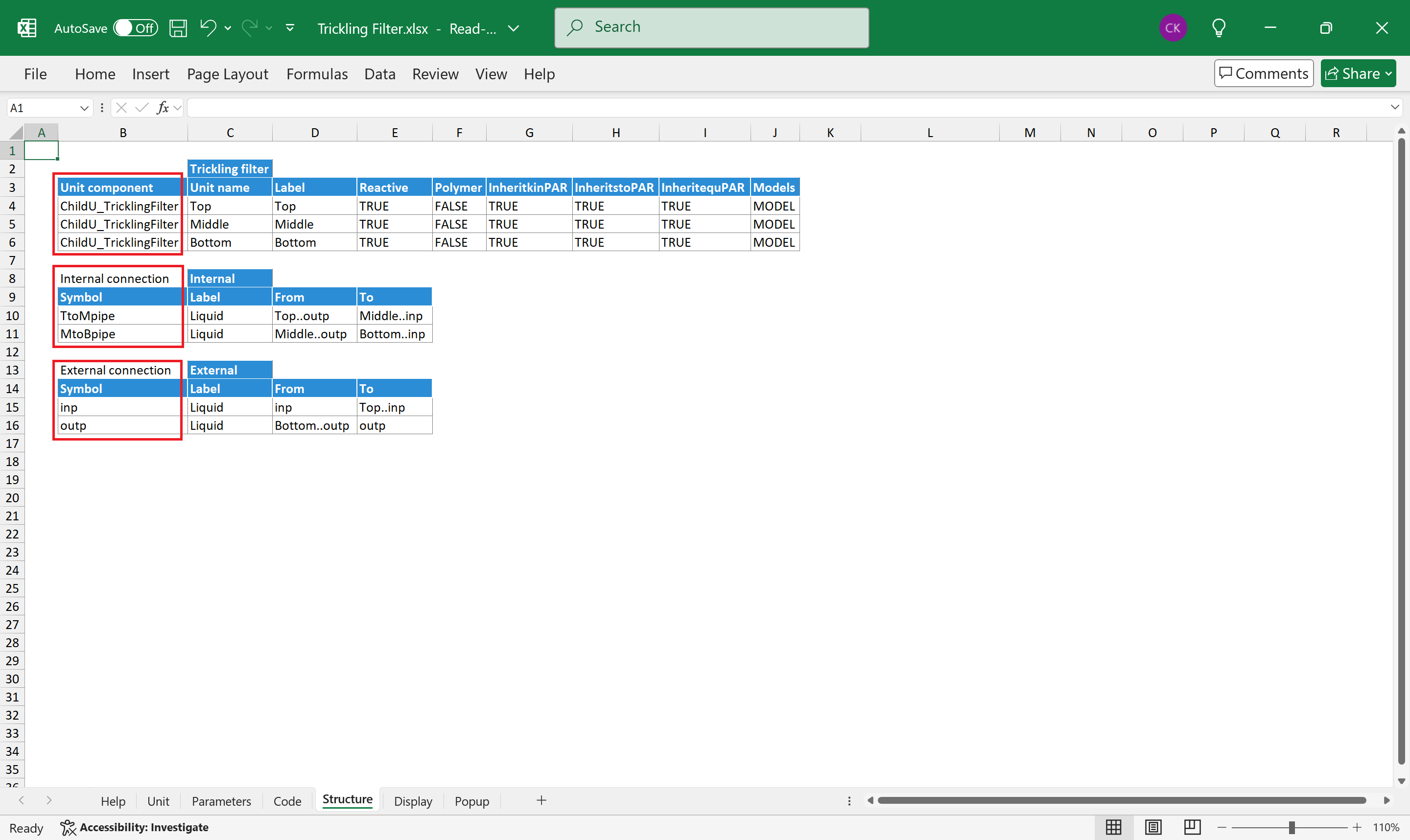Click the 'Bottom..outp' cell
Screen dimensions: 1410x840
[x=314, y=426]
